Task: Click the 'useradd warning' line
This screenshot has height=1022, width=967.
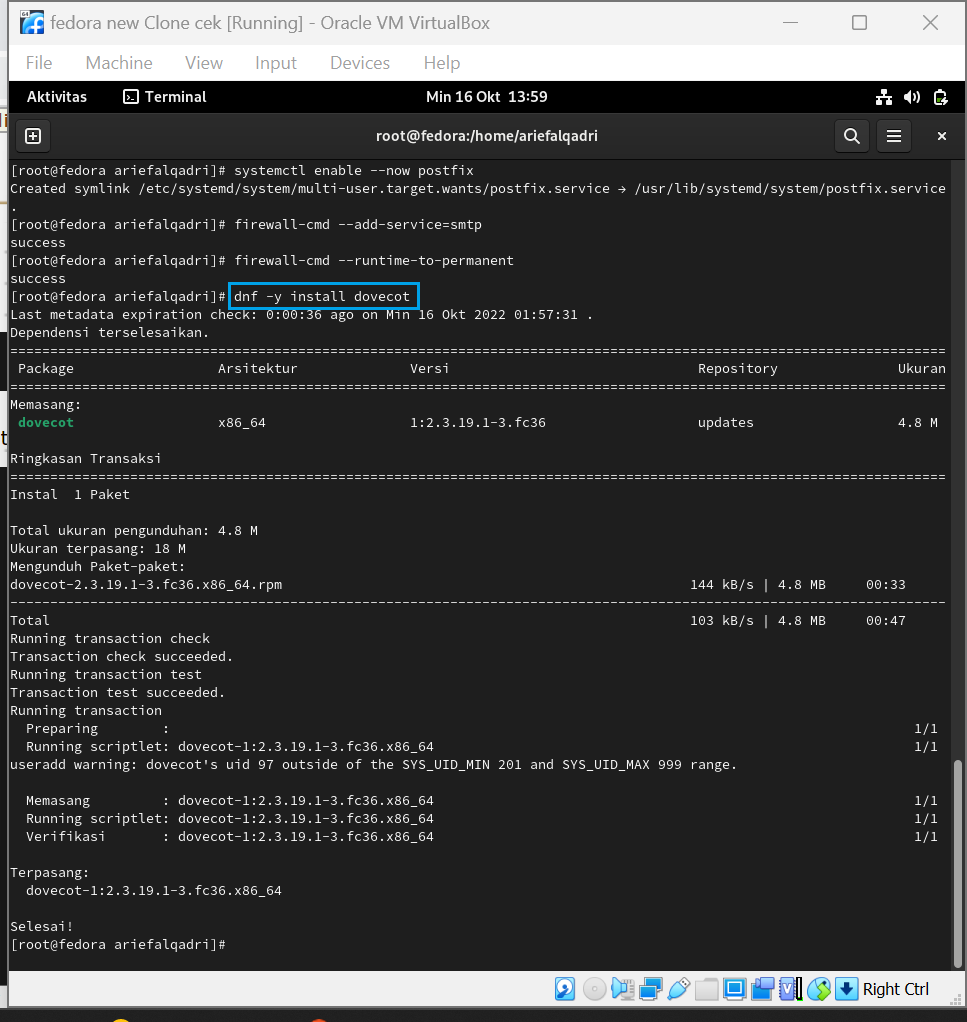Action: coord(373,765)
